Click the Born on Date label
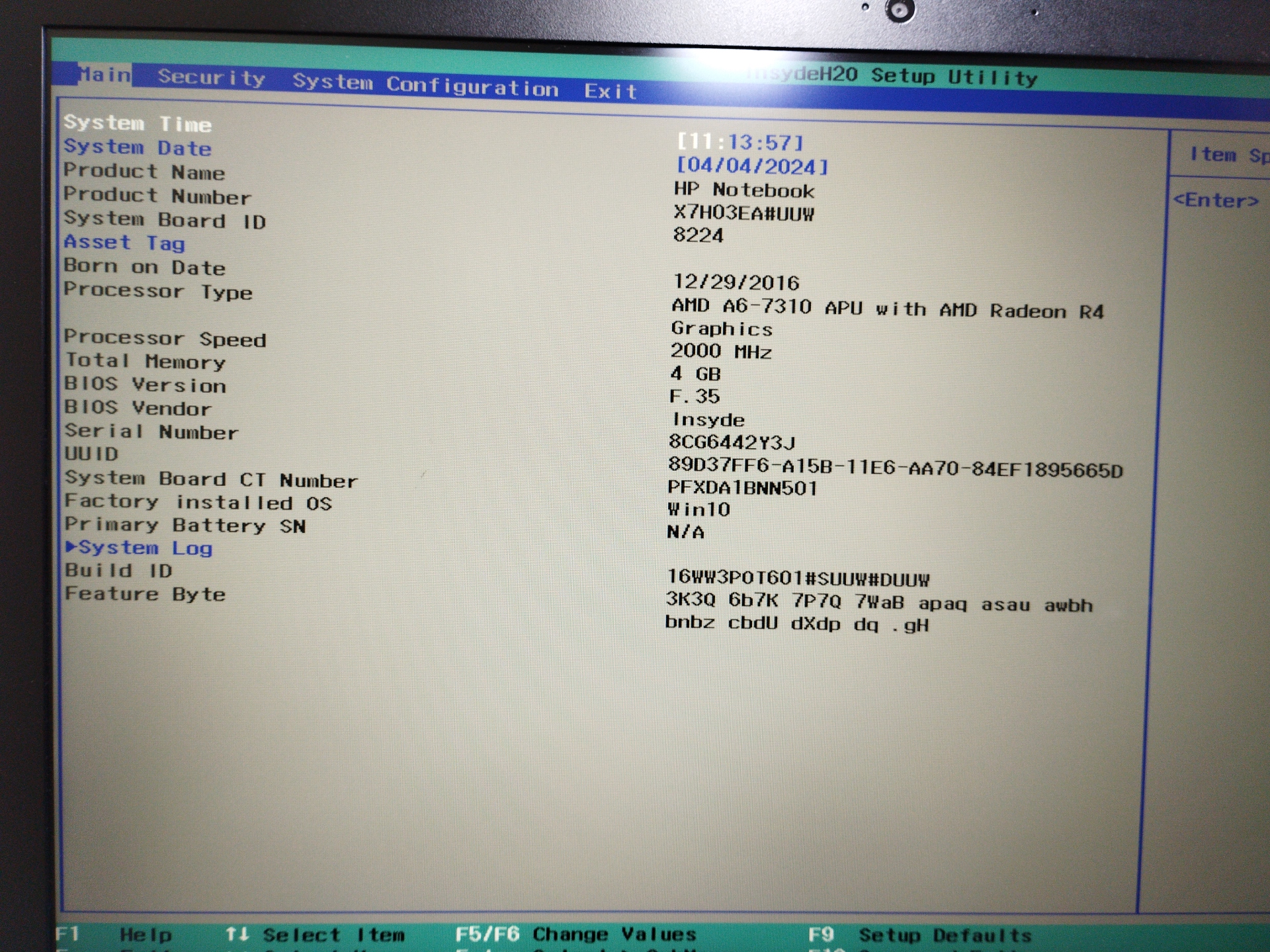Screen dimensions: 1270x952 point(144,267)
